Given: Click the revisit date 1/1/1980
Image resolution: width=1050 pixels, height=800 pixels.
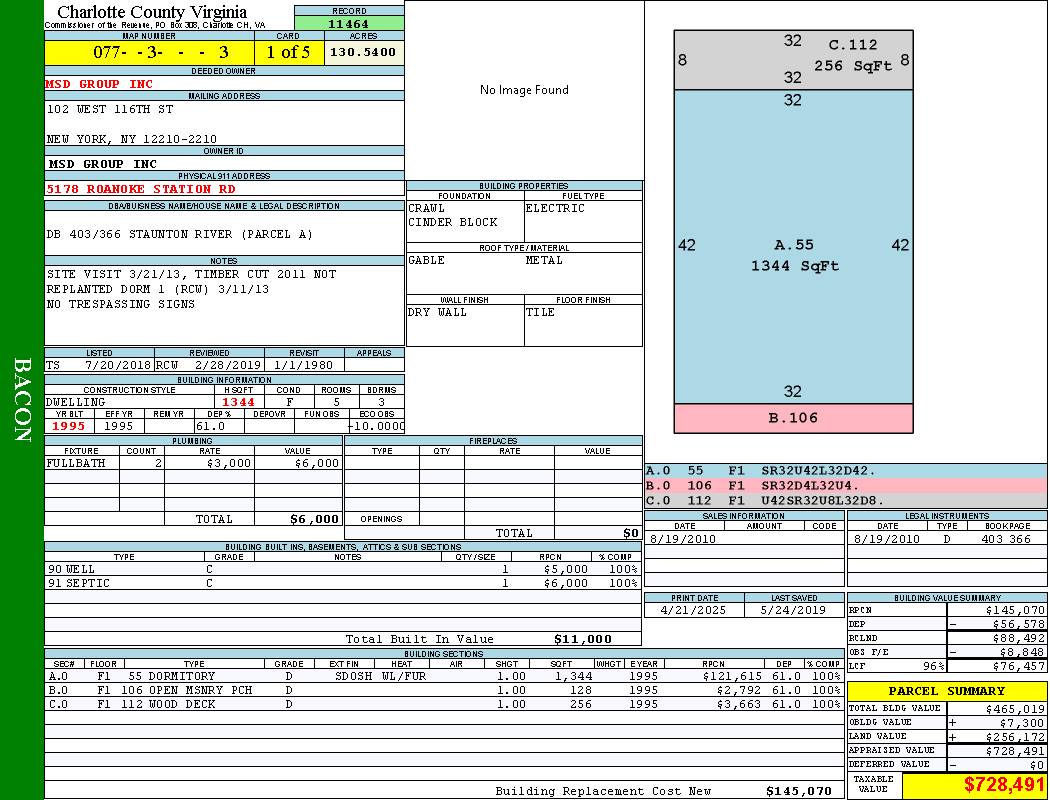Looking at the screenshot, I should tap(303, 366).
